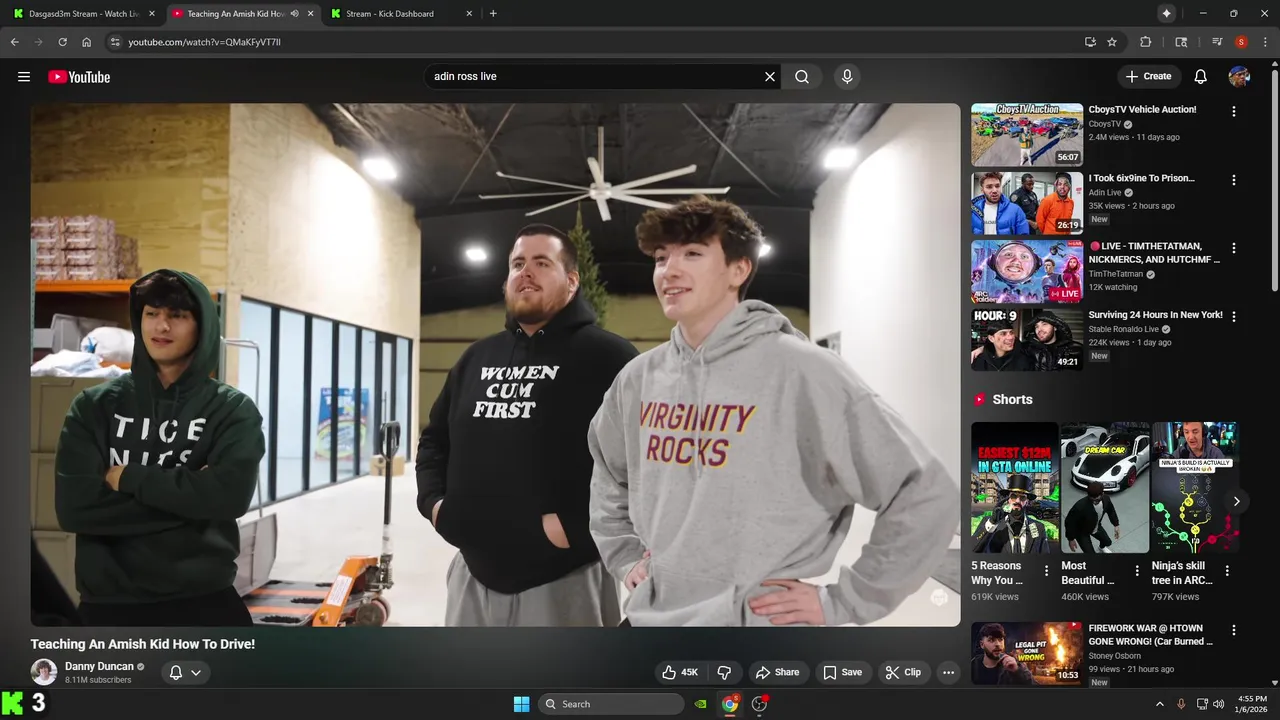Open the Chrome extensions puzzle icon
Image resolution: width=1280 pixels, height=720 pixels.
[1146, 42]
